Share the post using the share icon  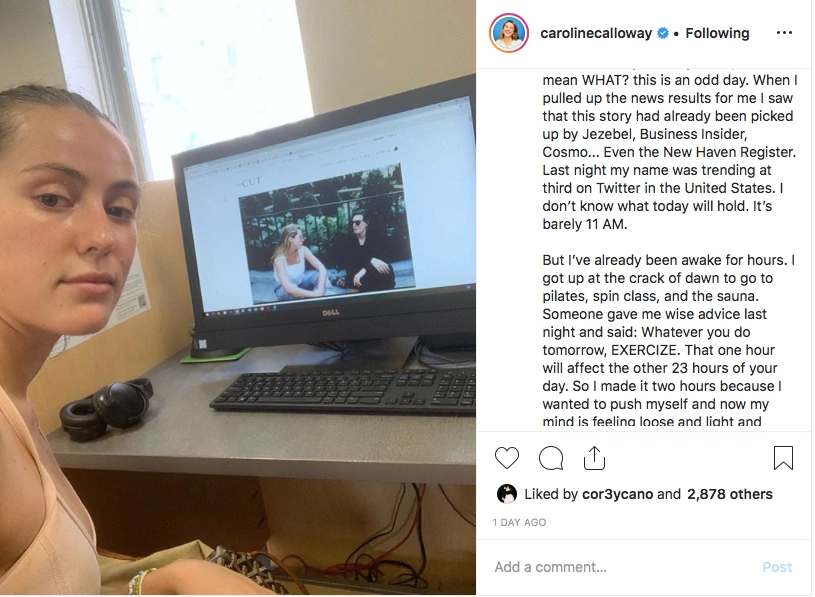[594, 458]
